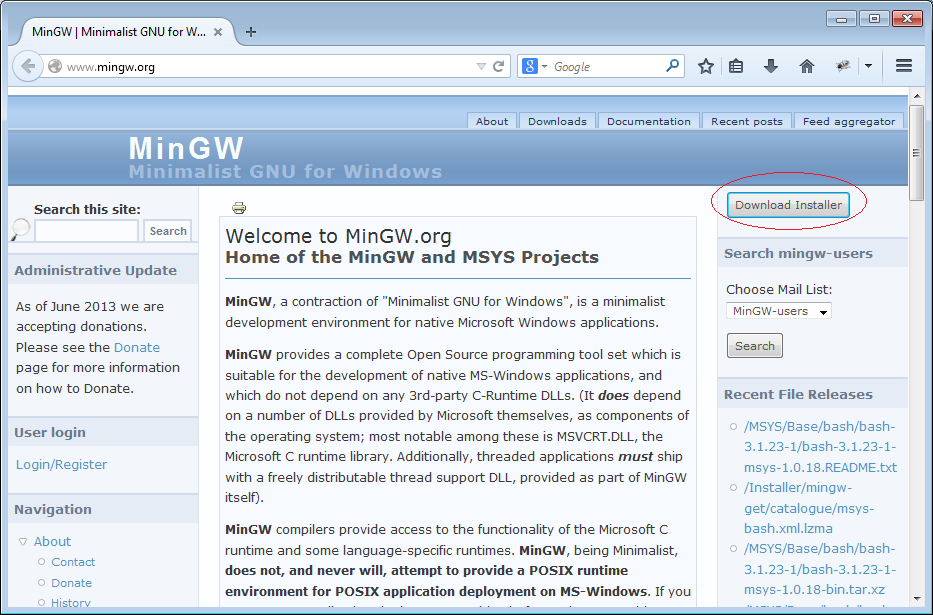933x615 pixels.
Task: Click the magnifying glass icon near site search
Action: pos(21,229)
